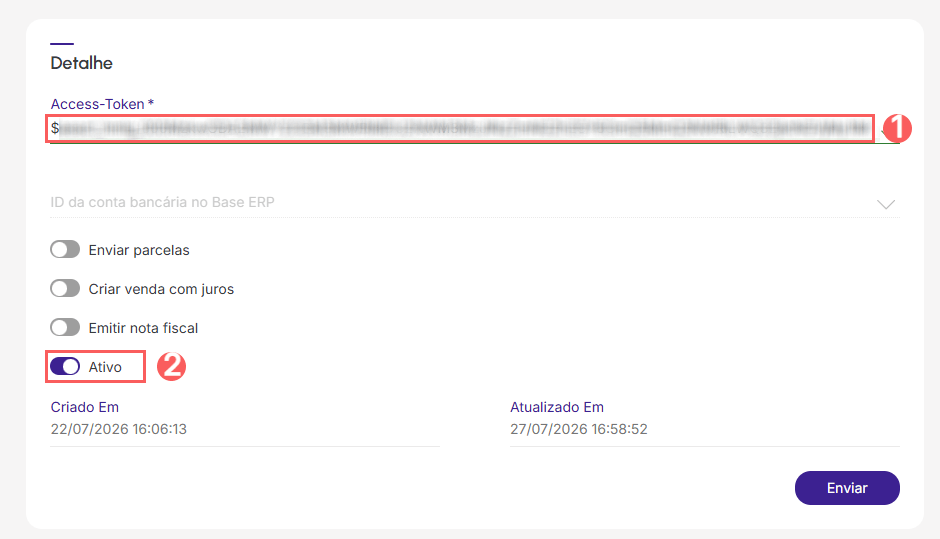Toggle the Enviar parcelas switch
The width and height of the screenshot is (940, 539).
pos(65,249)
